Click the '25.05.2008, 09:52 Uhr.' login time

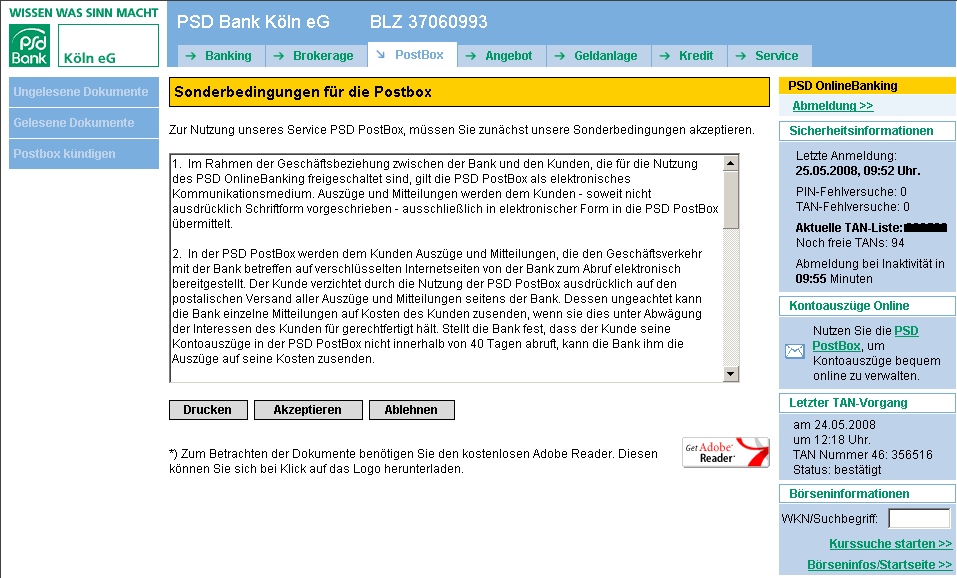point(858,171)
